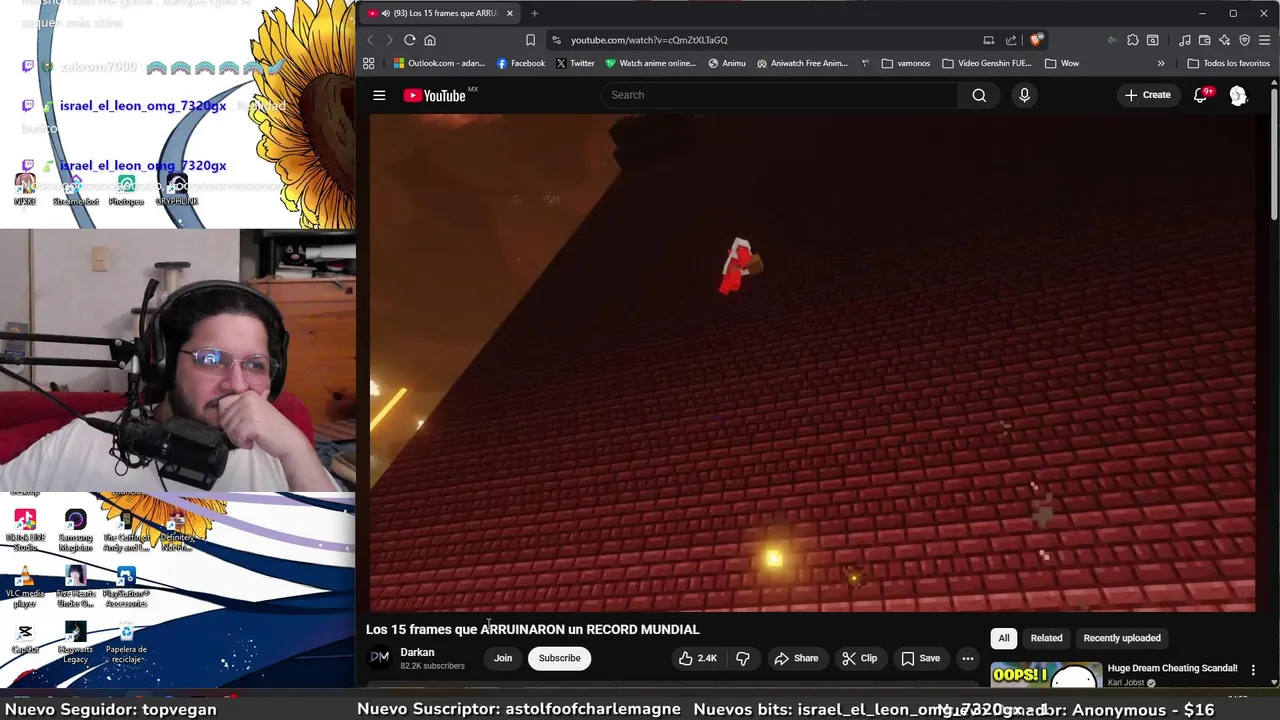The height and width of the screenshot is (720, 1280).
Task: Open the Brave VPN shield icon
Action: (x=1244, y=40)
